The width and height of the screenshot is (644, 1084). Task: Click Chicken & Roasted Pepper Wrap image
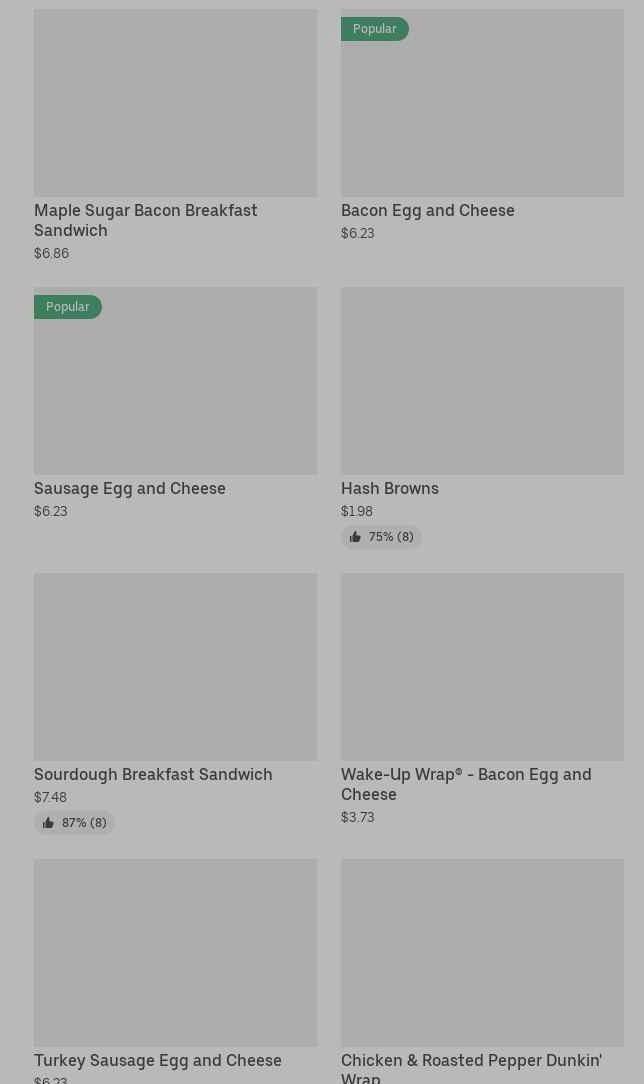point(482,953)
